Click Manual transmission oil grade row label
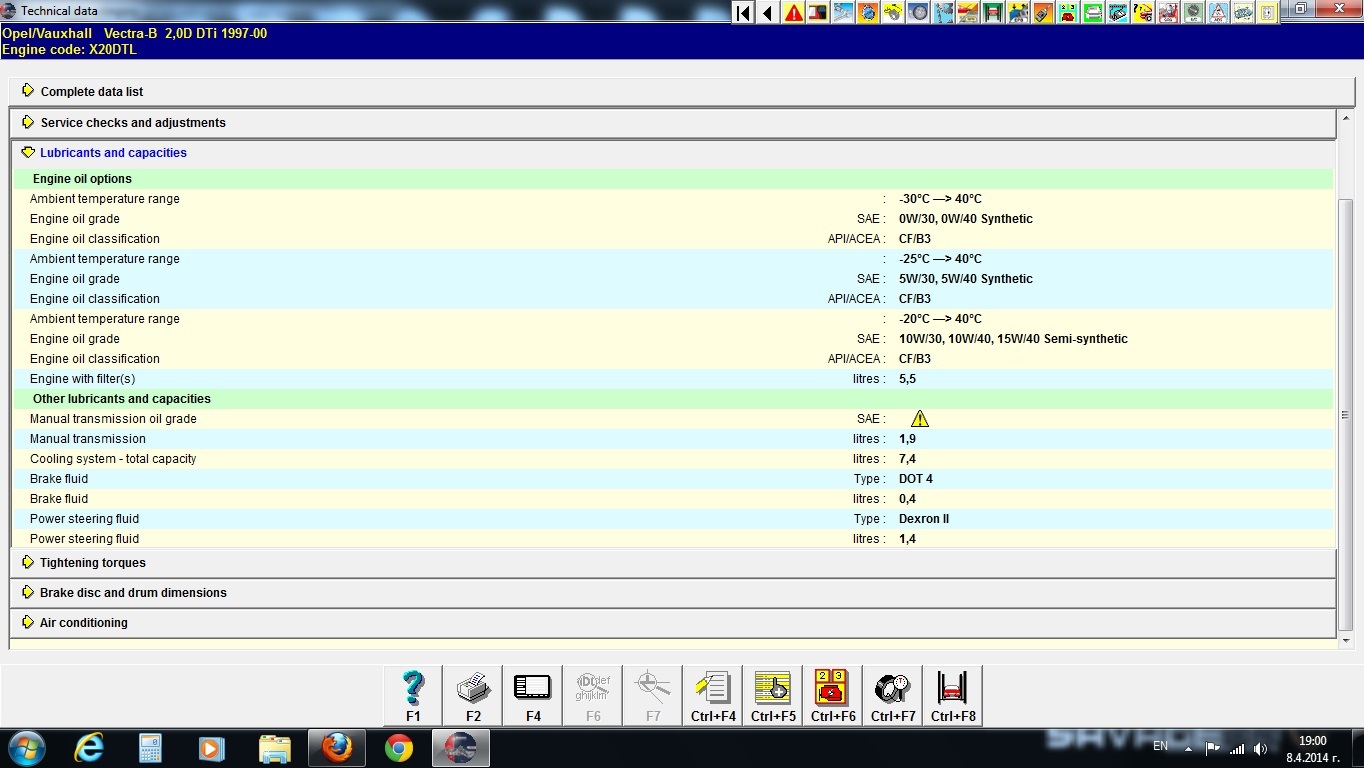1364x772 pixels. tap(113, 419)
